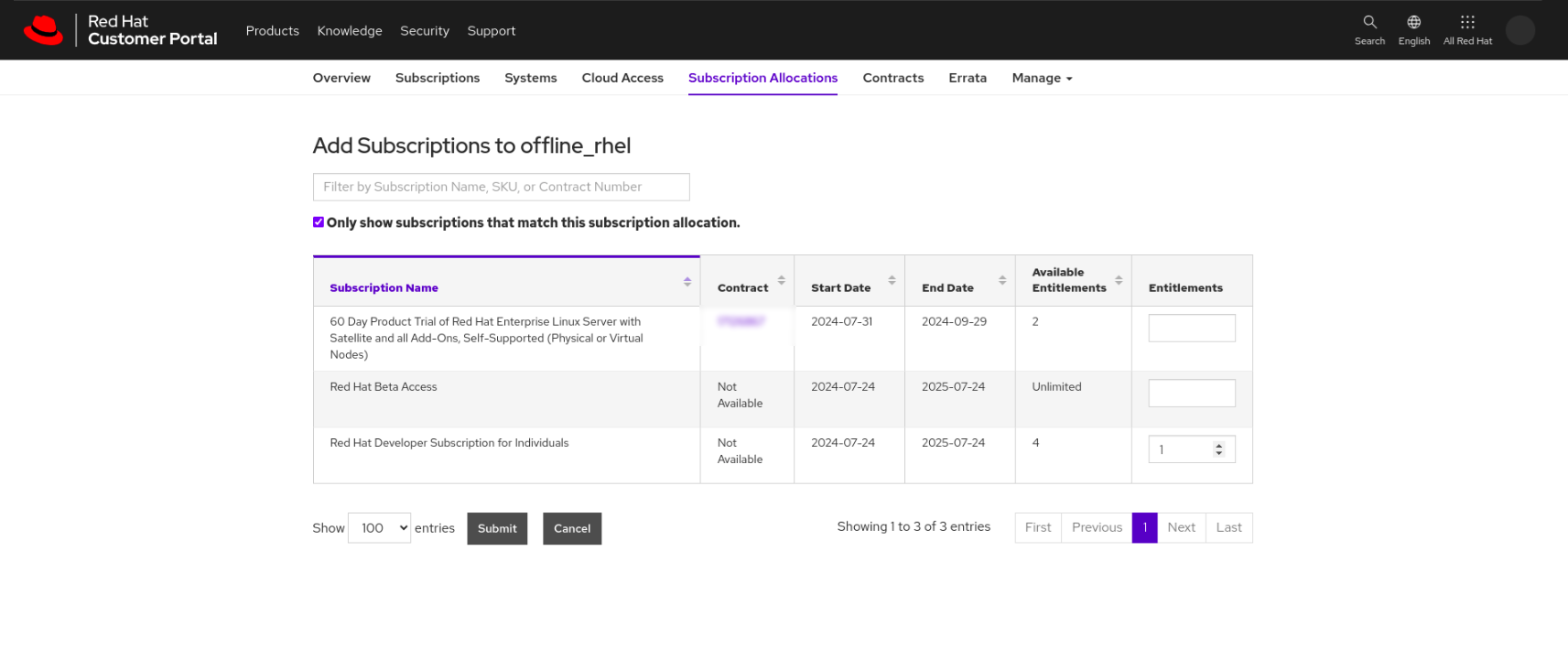This screenshot has height=659, width=1568.
Task: Sort by Start Date arrows icon
Action: [x=892, y=280]
